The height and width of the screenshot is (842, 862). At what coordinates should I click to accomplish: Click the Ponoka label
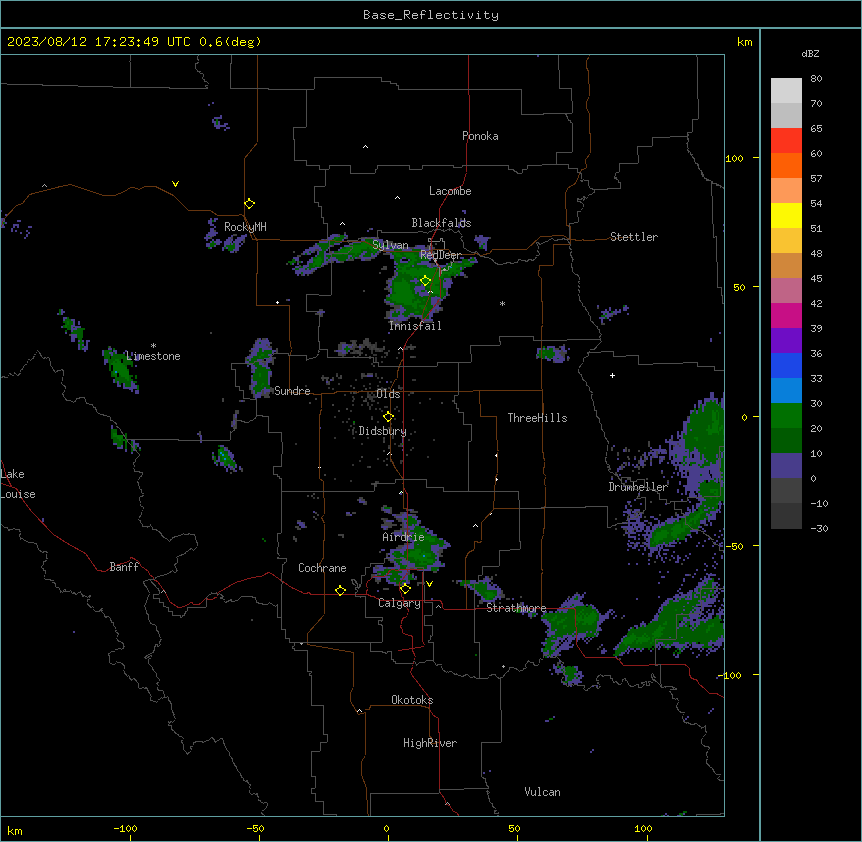(x=480, y=136)
